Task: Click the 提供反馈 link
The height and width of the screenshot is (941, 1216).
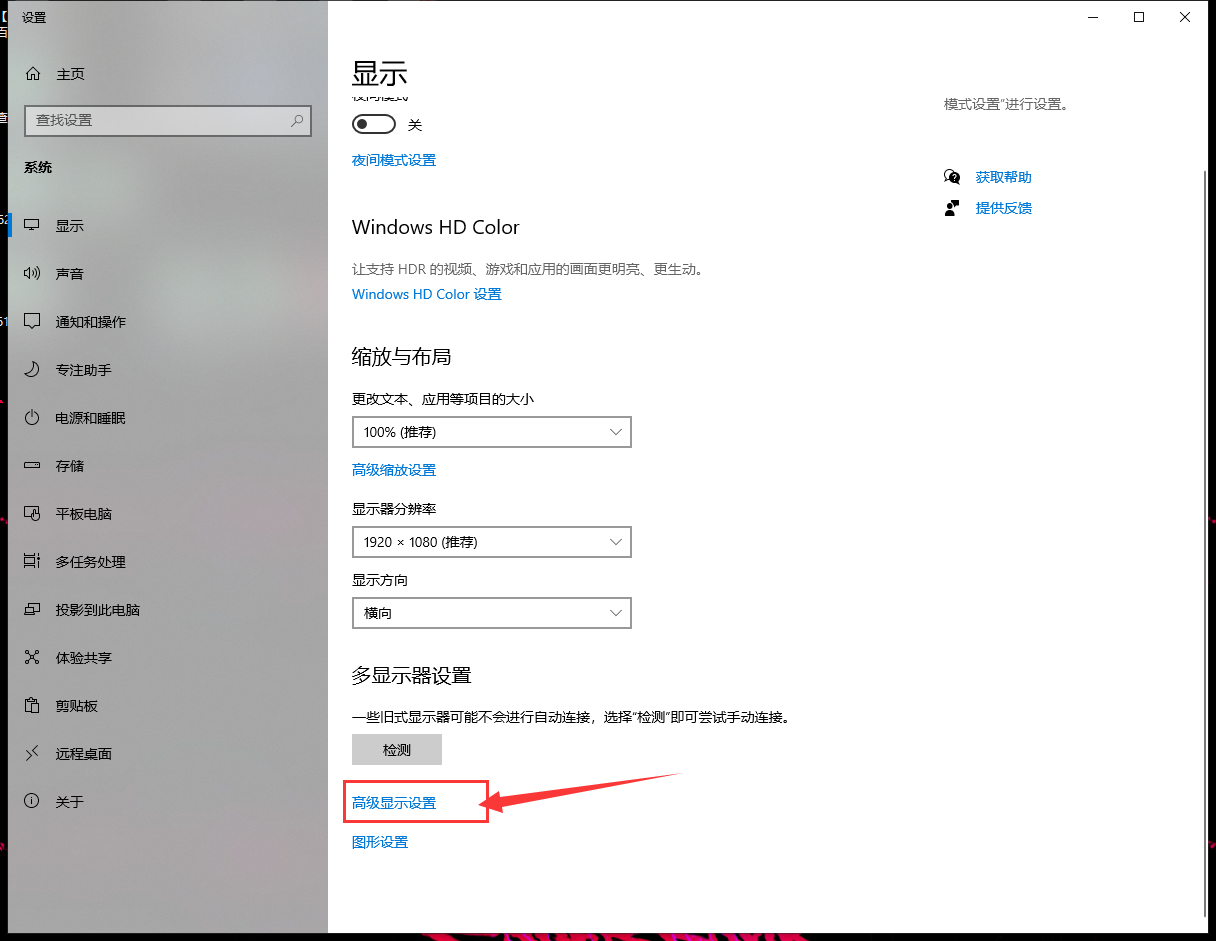Action: [1004, 208]
